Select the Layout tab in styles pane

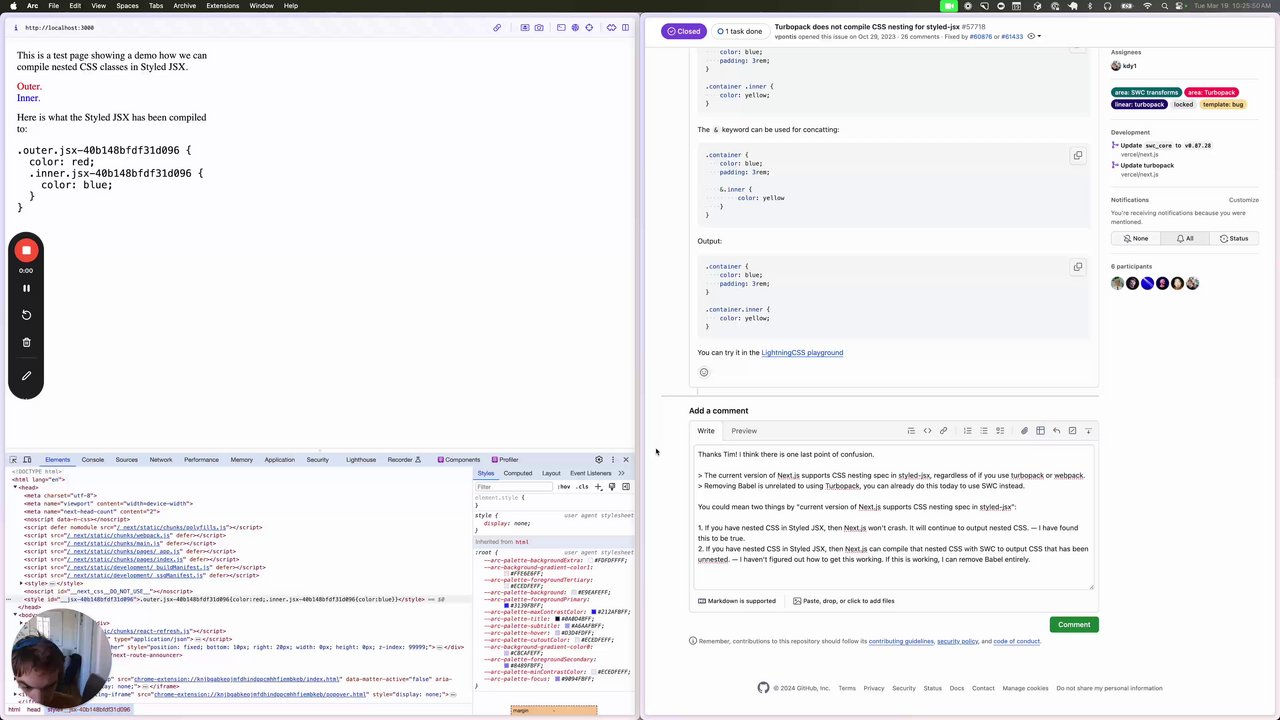click(x=551, y=474)
